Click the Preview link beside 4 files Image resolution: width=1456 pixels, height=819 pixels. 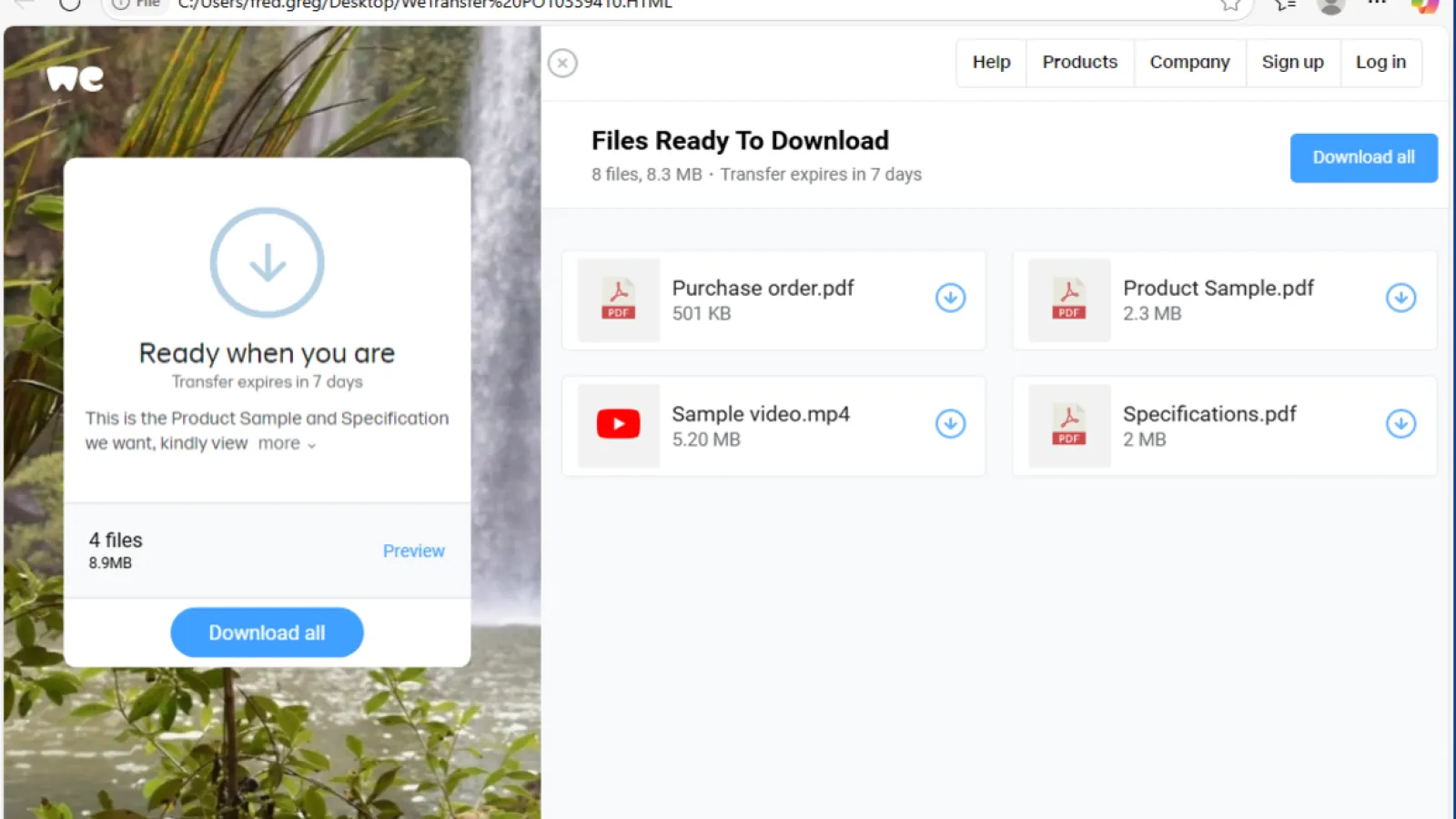tap(413, 551)
